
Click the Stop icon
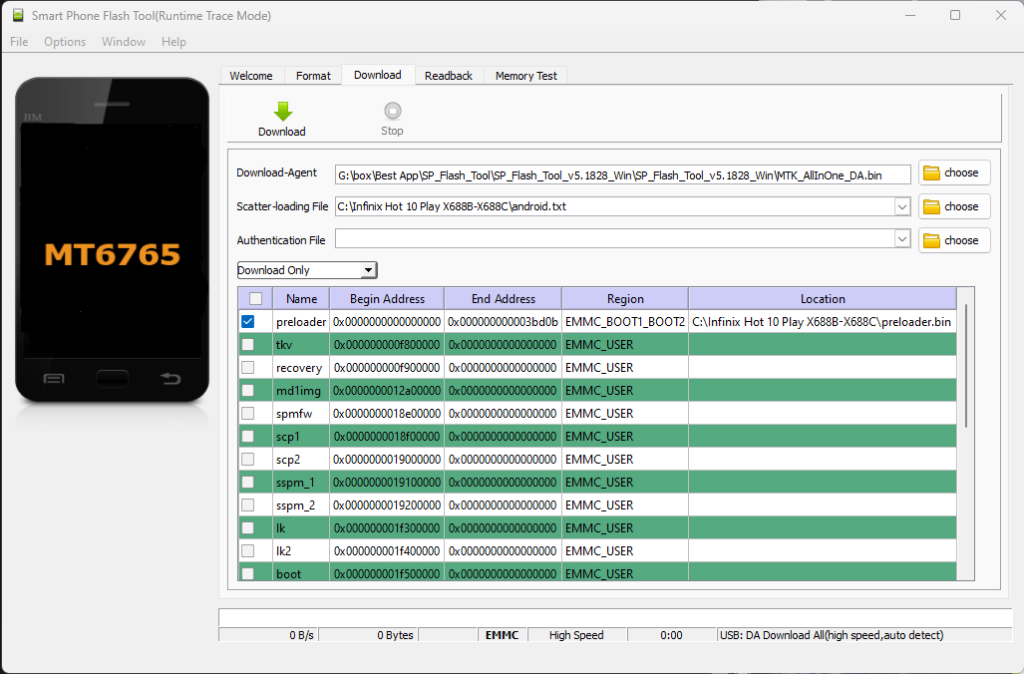click(391, 110)
